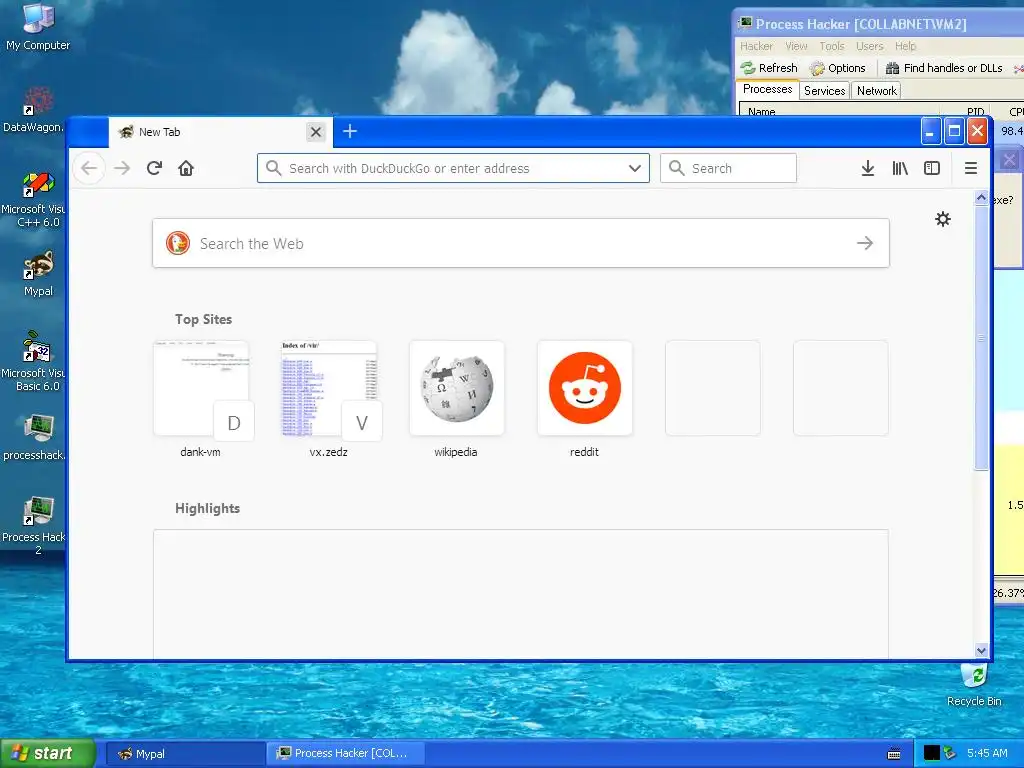
Task: Click the taskbar clock showing 5:45 AM
Action: point(987,754)
